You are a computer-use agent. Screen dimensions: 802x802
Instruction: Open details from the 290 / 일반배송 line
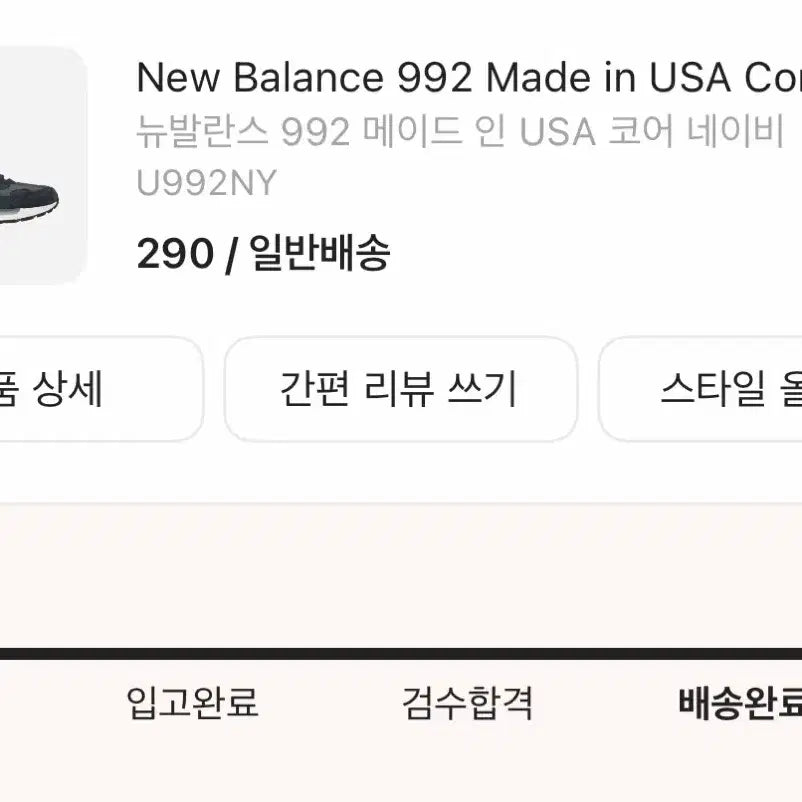coord(265,254)
